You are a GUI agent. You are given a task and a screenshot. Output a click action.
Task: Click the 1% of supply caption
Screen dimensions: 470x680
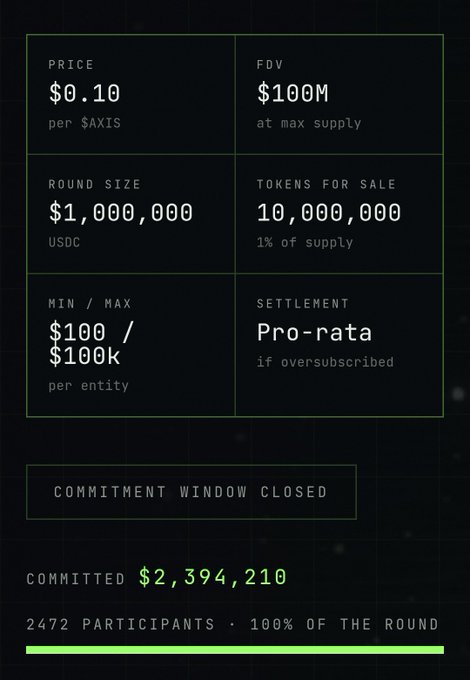[305, 242]
